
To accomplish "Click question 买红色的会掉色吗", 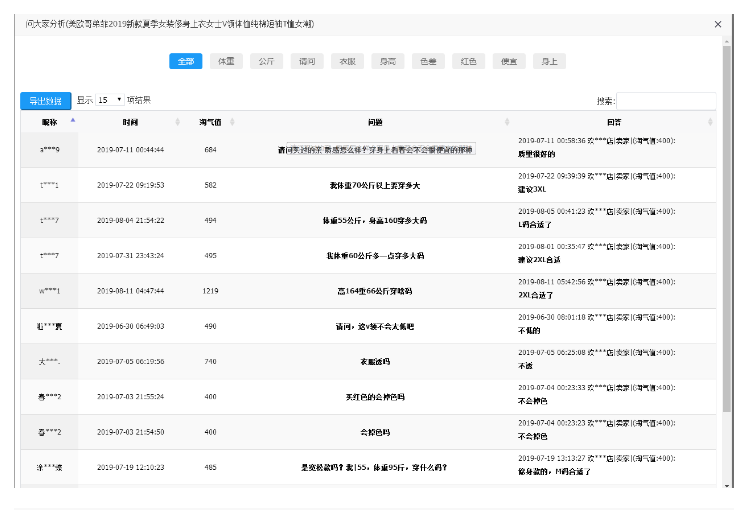I will [375, 397].
